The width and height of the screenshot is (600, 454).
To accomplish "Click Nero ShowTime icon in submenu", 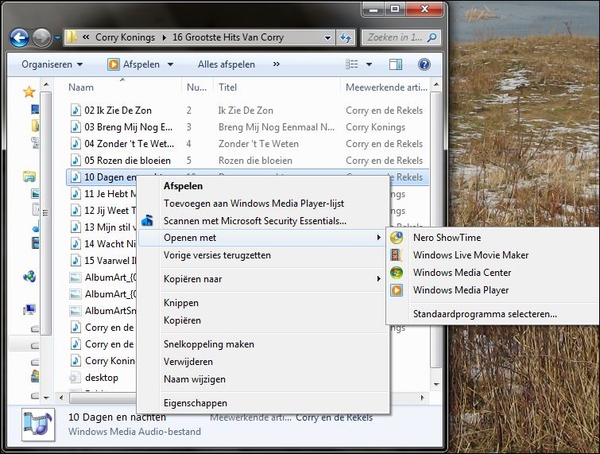I will pyautogui.click(x=396, y=237).
